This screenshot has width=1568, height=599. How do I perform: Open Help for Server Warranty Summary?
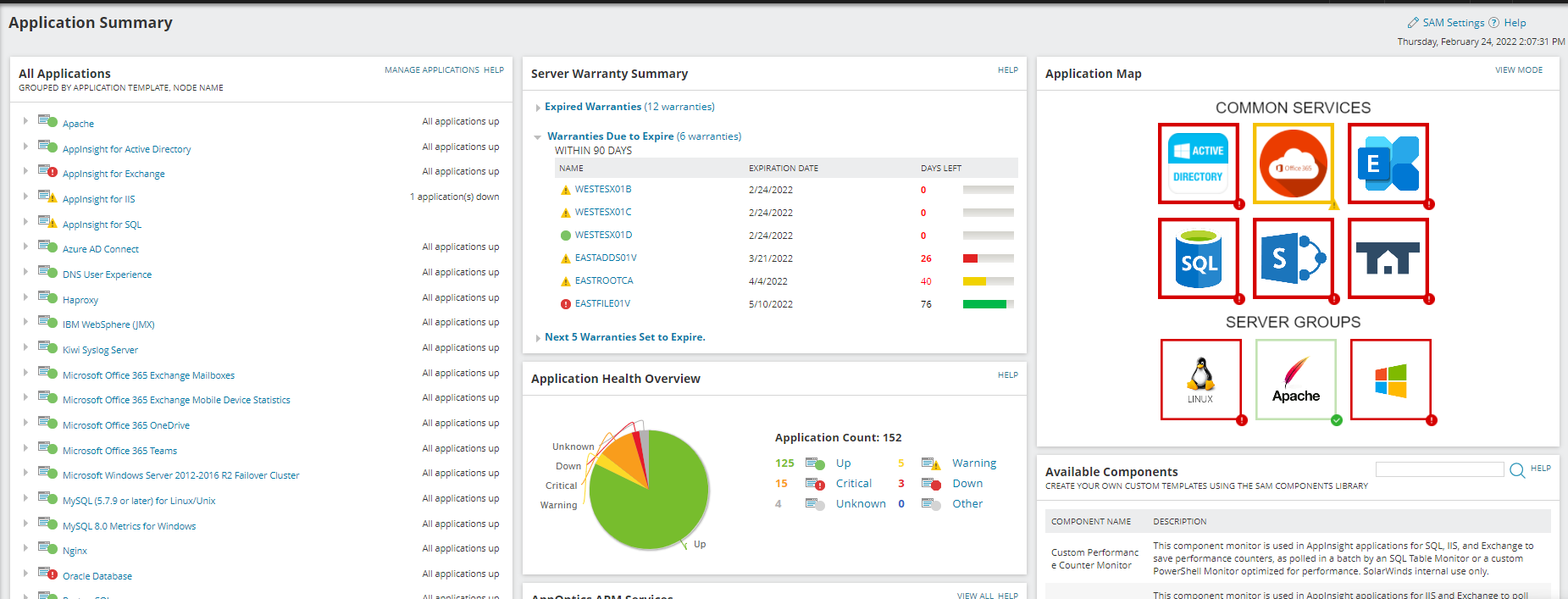pos(1008,70)
